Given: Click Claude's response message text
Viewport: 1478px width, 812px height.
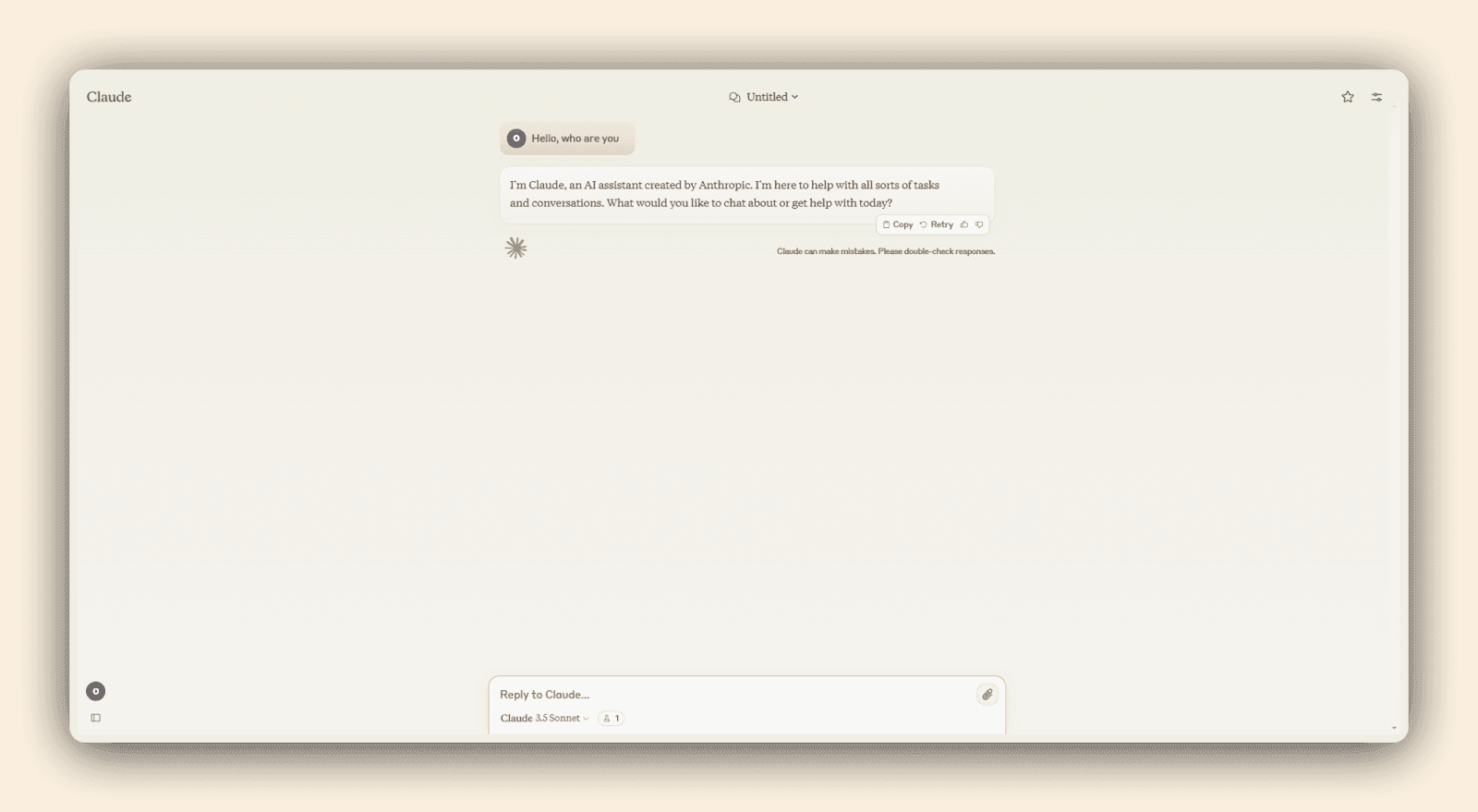Looking at the screenshot, I should pyautogui.click(x=724, y=194).
